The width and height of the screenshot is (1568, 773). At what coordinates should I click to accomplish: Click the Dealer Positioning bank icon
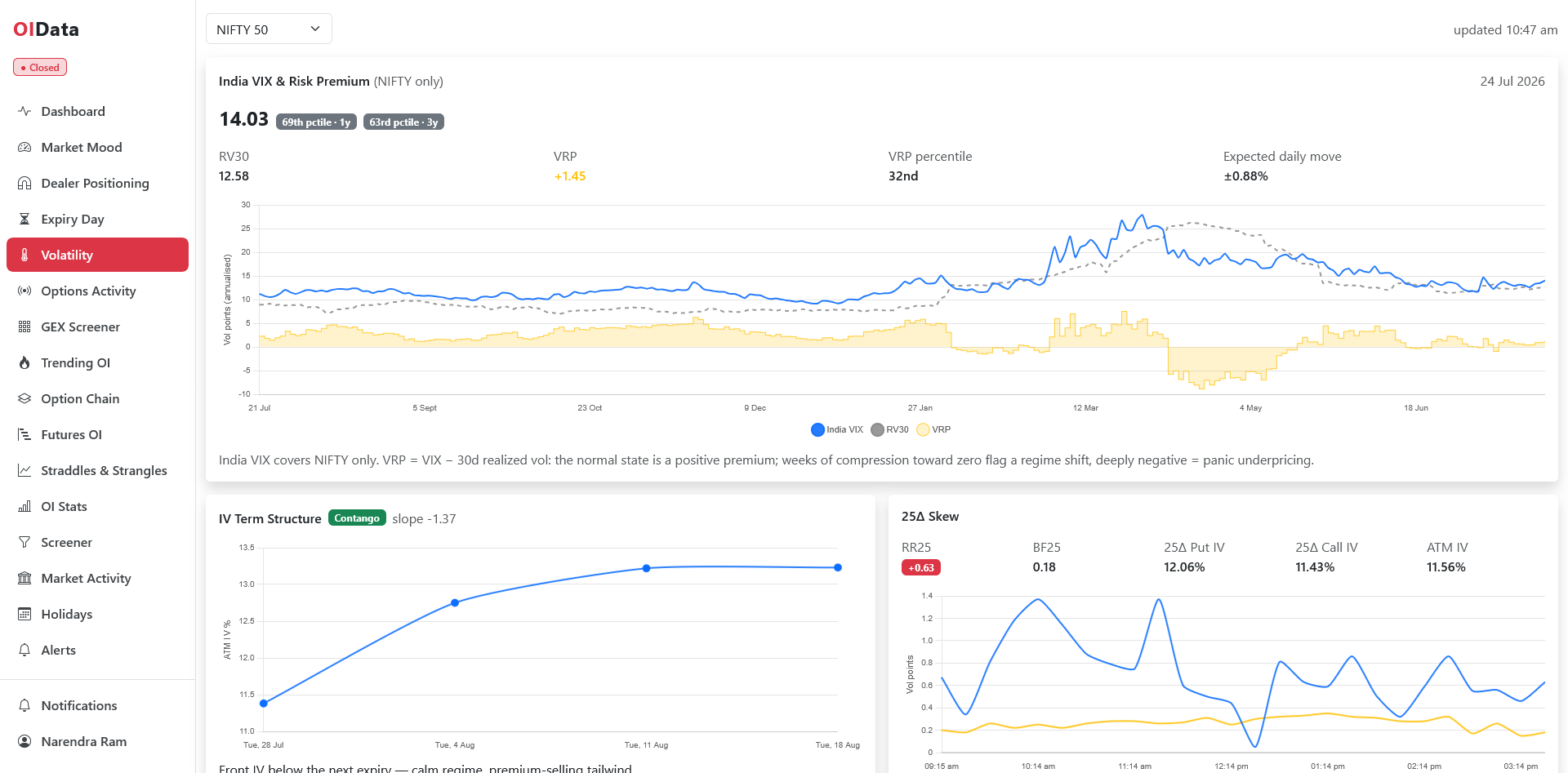tap(24, 183)
